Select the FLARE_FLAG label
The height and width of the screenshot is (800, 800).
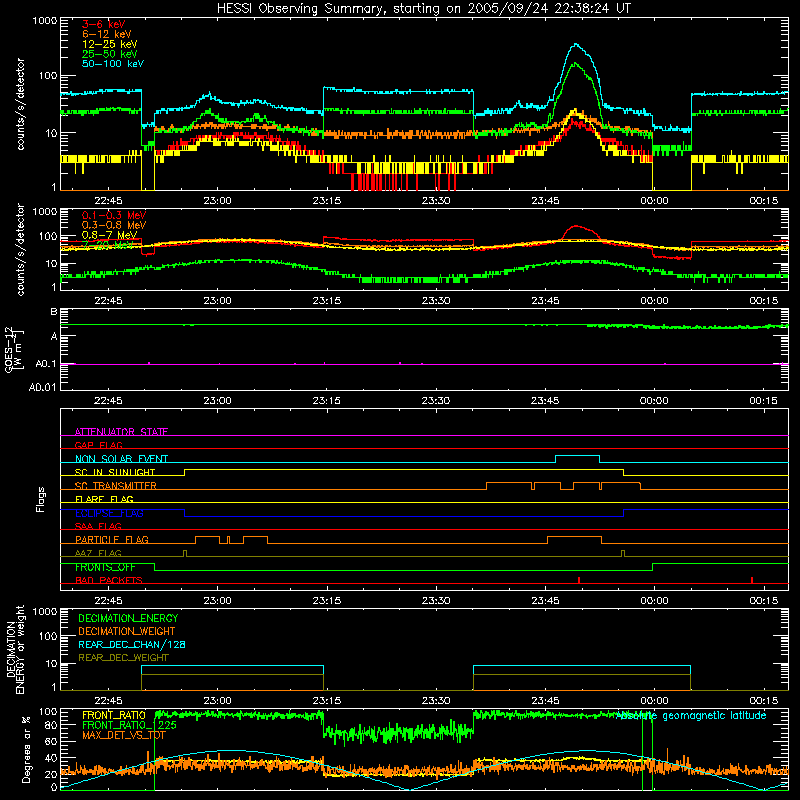pyautogui.click(x=104, y=499)
